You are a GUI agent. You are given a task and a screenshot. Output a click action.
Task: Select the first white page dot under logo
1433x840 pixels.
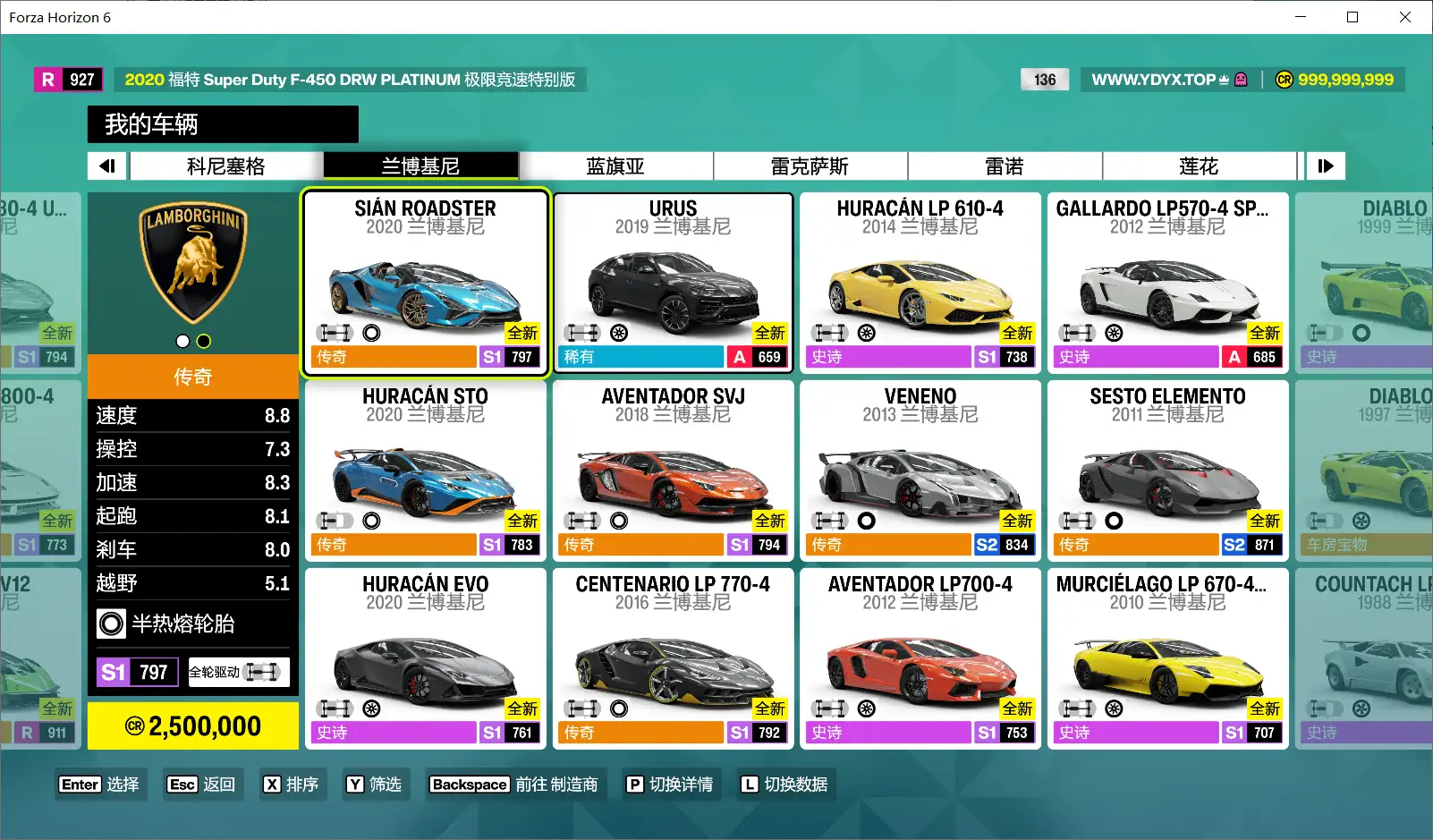(x=182, y=341)
